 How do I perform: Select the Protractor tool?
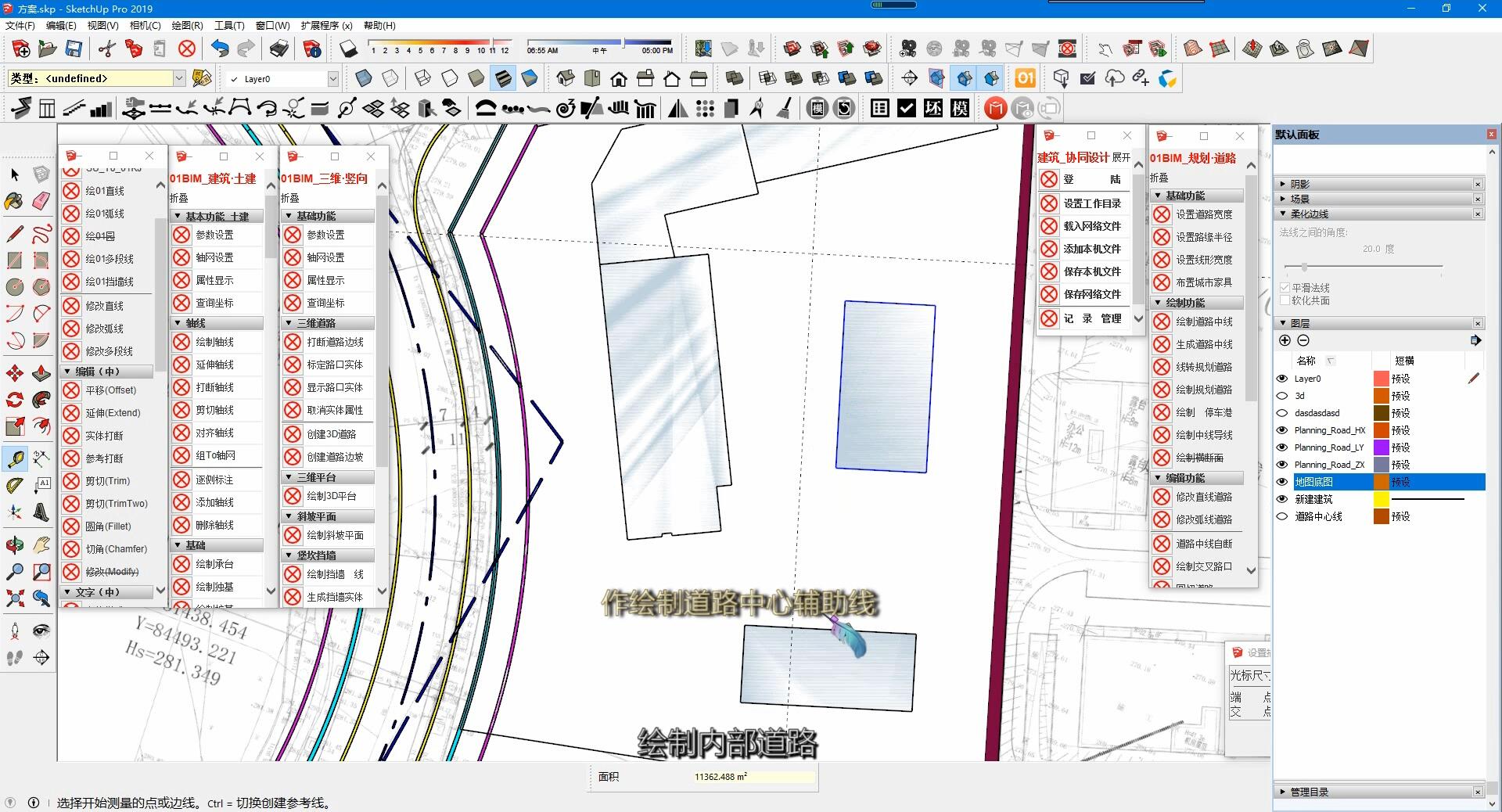coord(15,485)
